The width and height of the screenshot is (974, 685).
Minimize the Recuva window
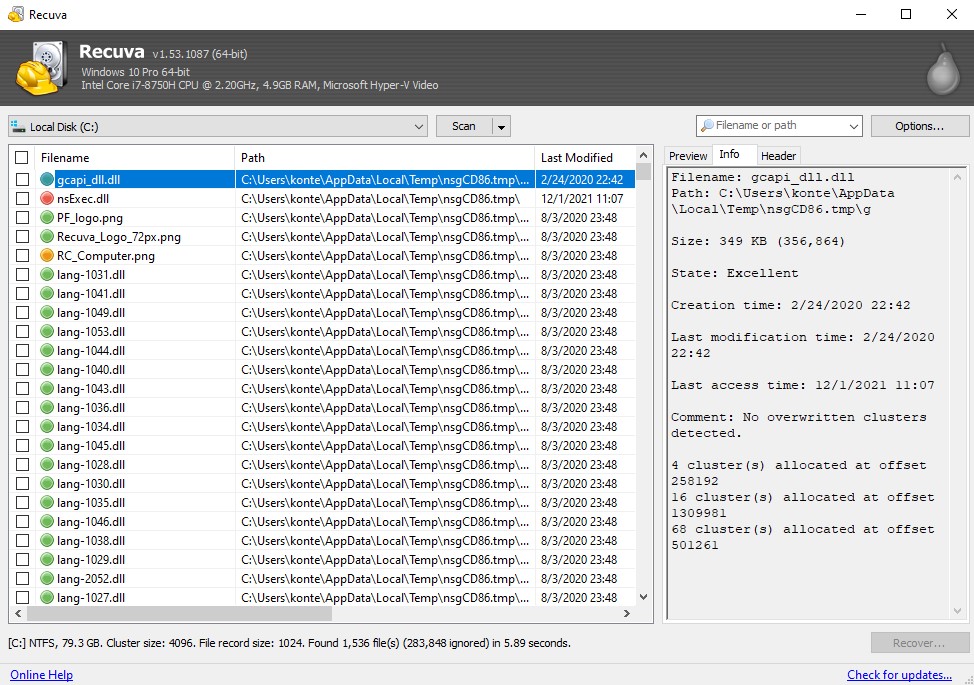click(861, 14)
